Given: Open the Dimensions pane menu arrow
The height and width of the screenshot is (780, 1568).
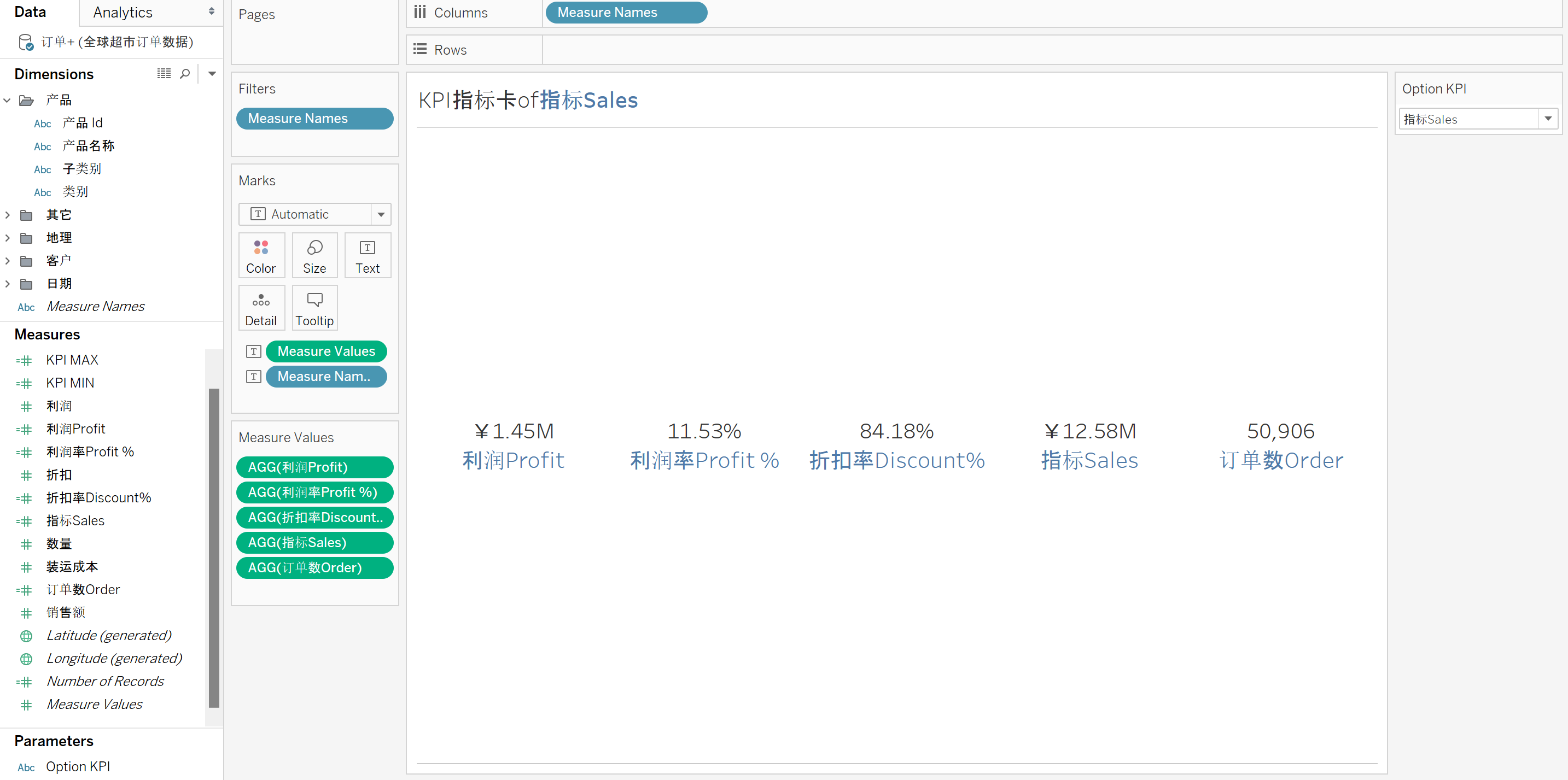Looking at the screenshot, I should pyautogui.click(x=212, y=74).
